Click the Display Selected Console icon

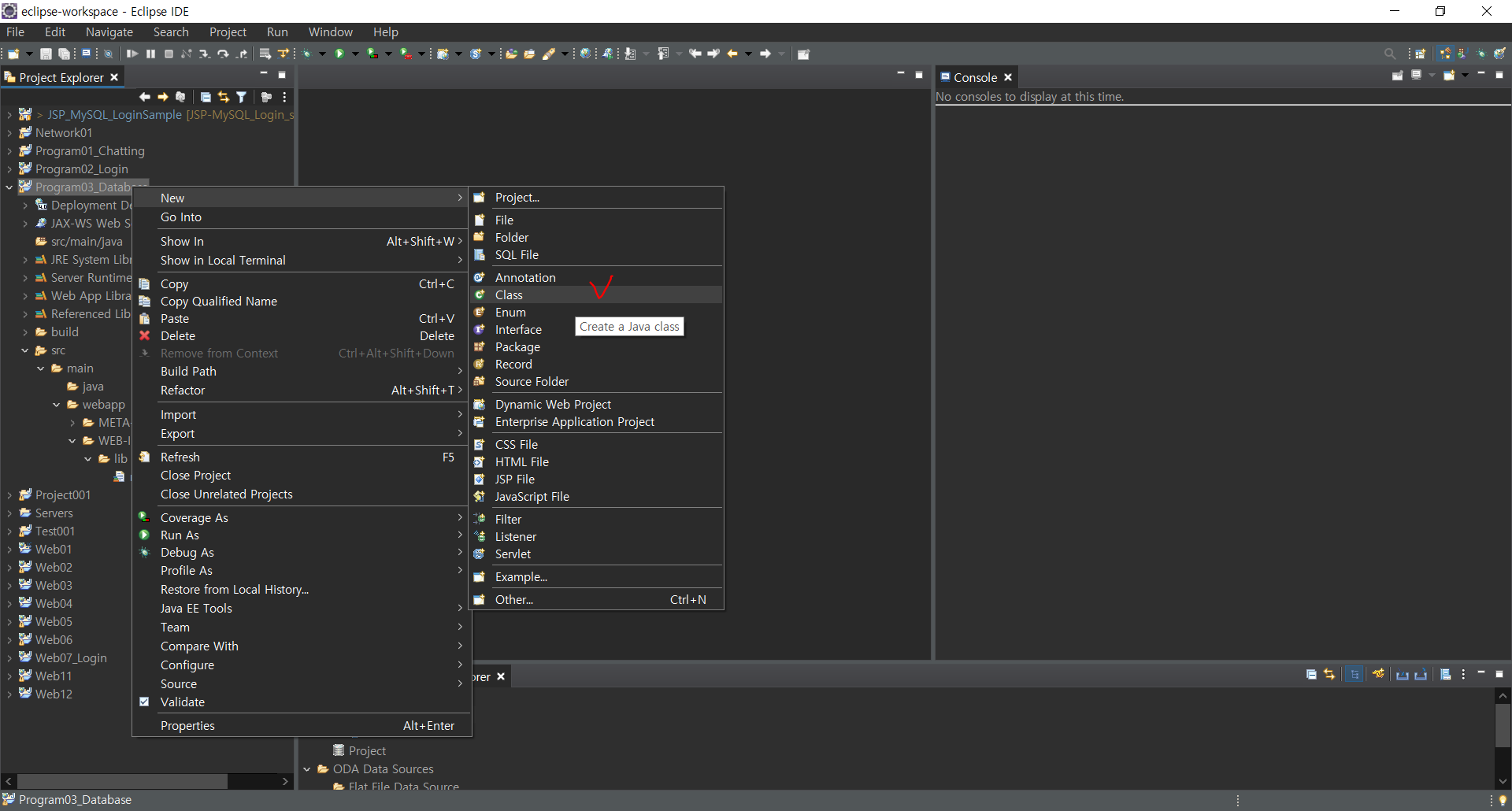click(1416, 76)
